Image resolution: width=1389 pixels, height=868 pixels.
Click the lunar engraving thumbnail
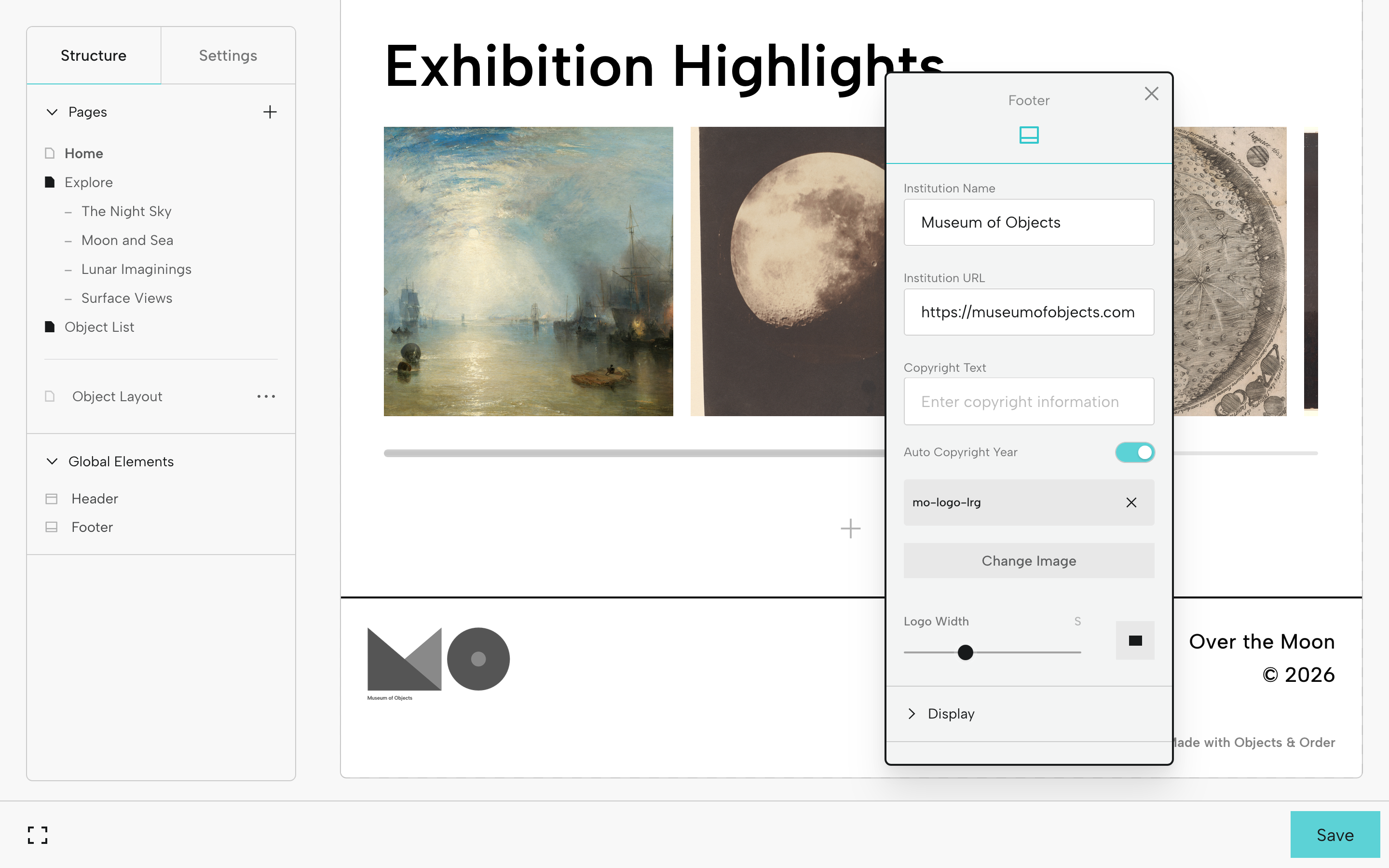point(1230,271)
